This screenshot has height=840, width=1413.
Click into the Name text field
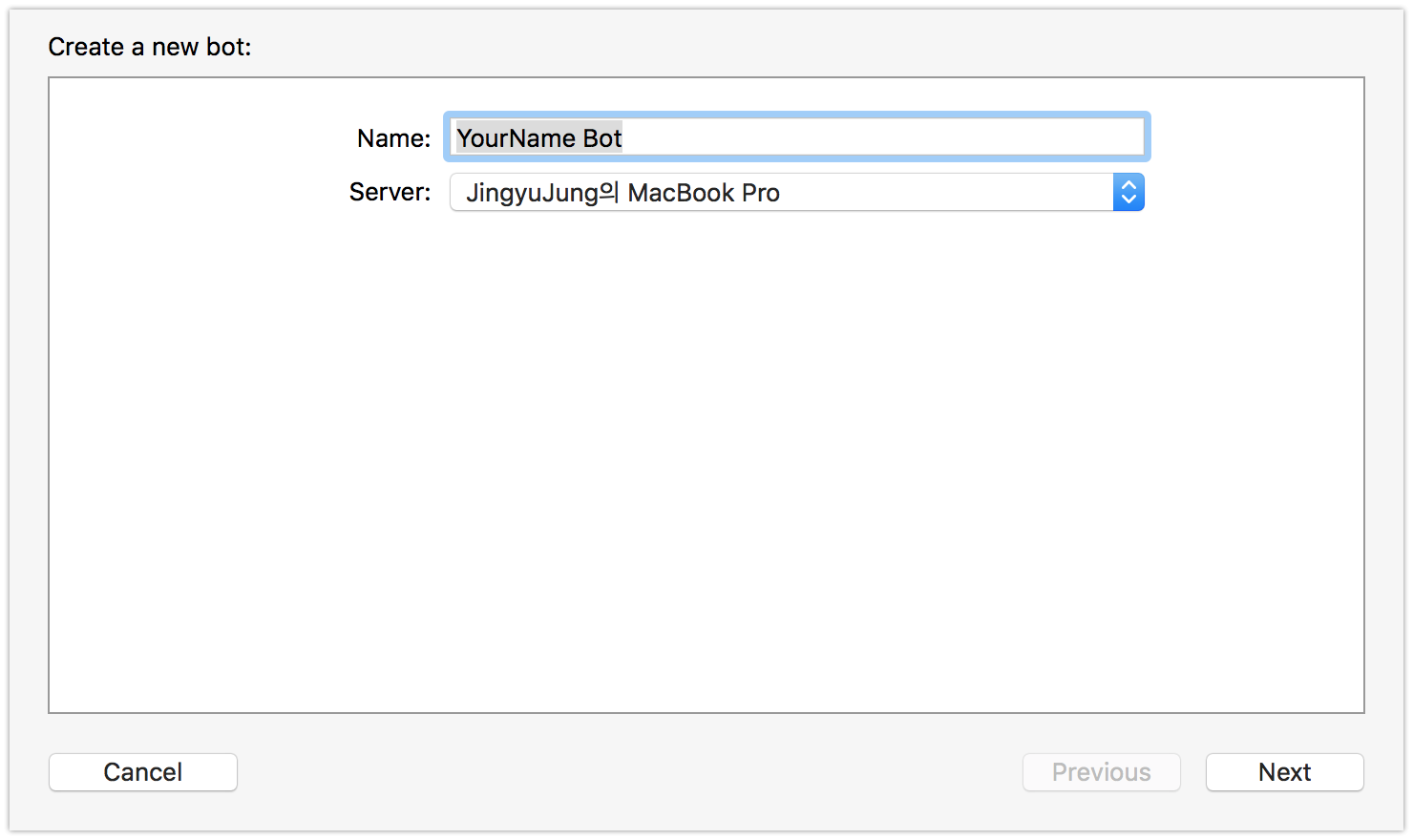click(797, 137)
